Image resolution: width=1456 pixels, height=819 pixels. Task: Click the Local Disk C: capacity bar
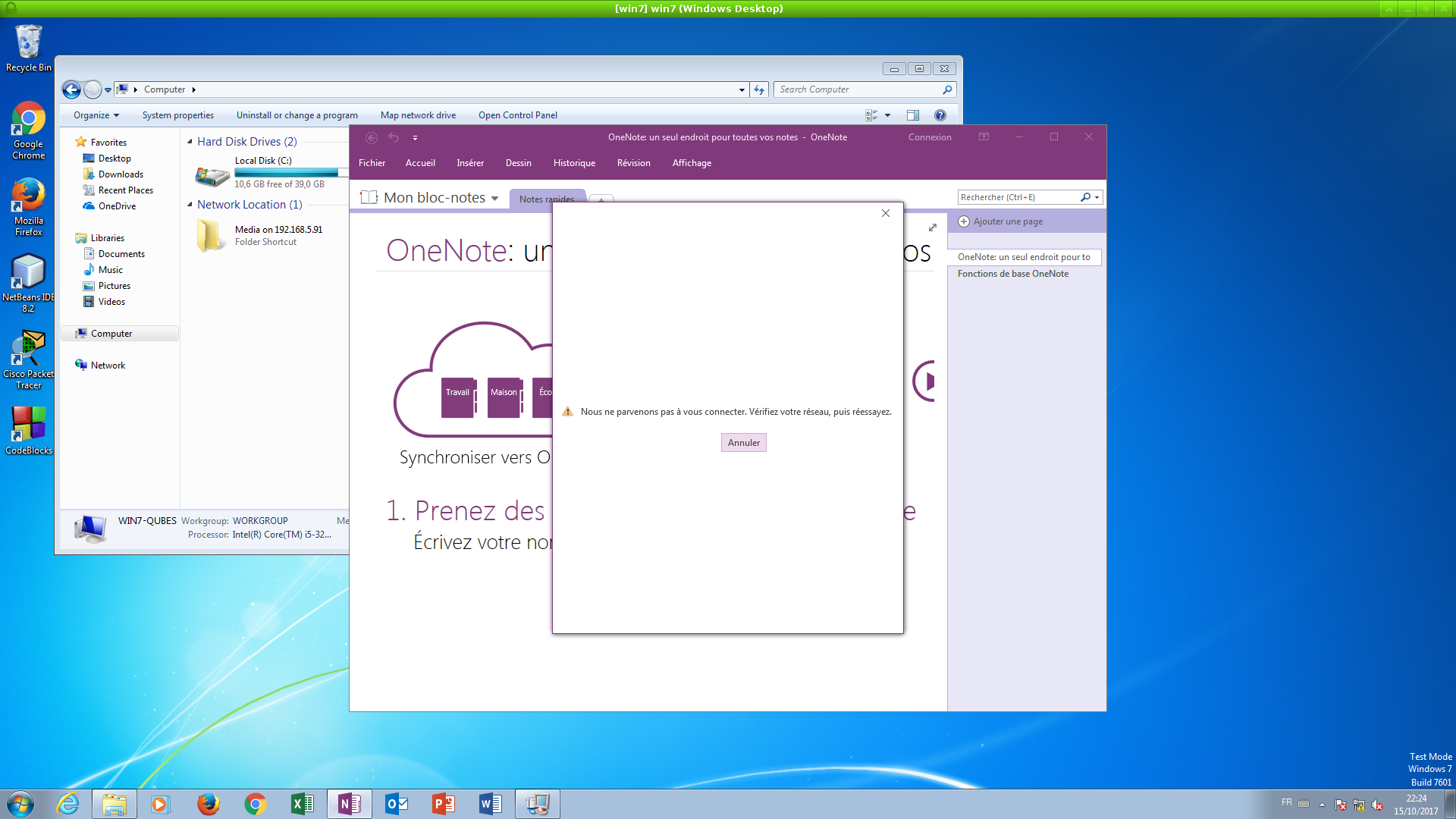pos(287,173)
